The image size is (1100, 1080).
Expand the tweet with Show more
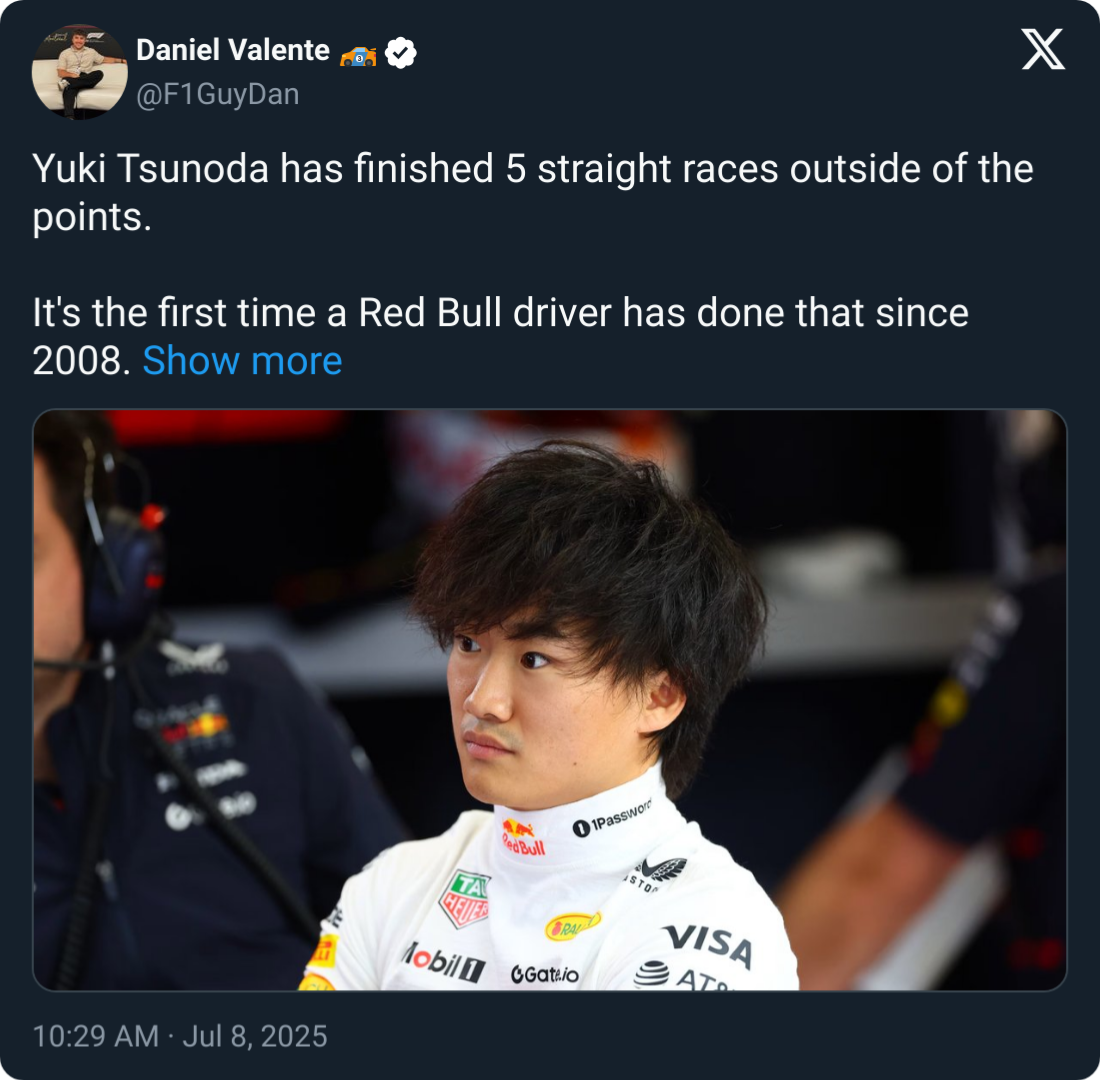pyautogui.click(x=242, y=361)
